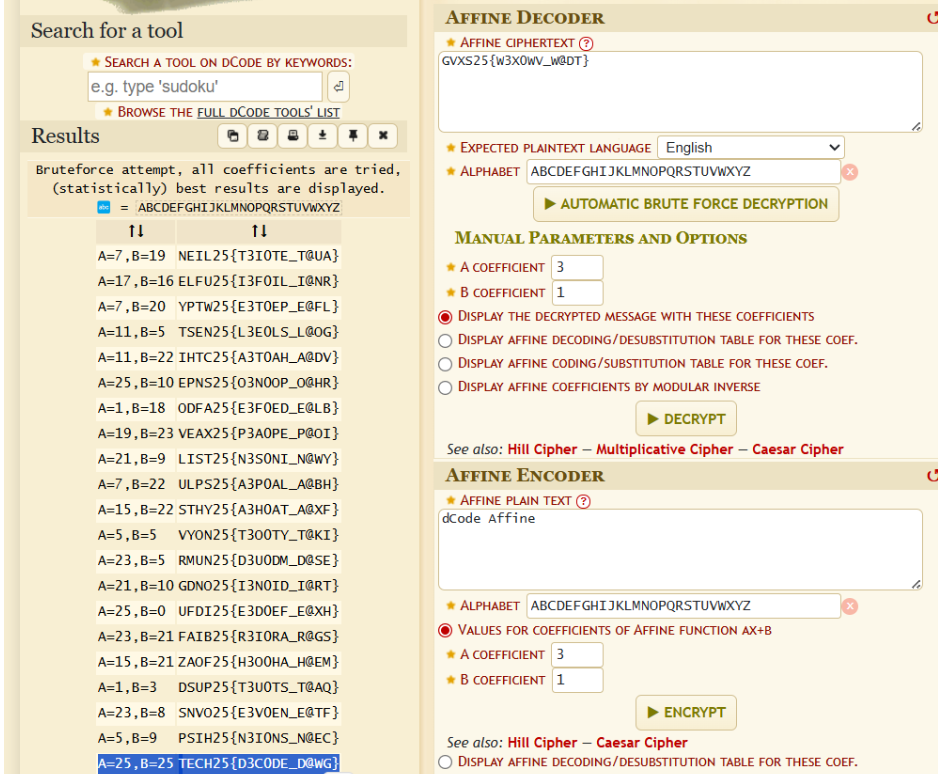Select display decrypted message with these coefficients
This screenshot has width=938, height=774.
pos(445,317)
